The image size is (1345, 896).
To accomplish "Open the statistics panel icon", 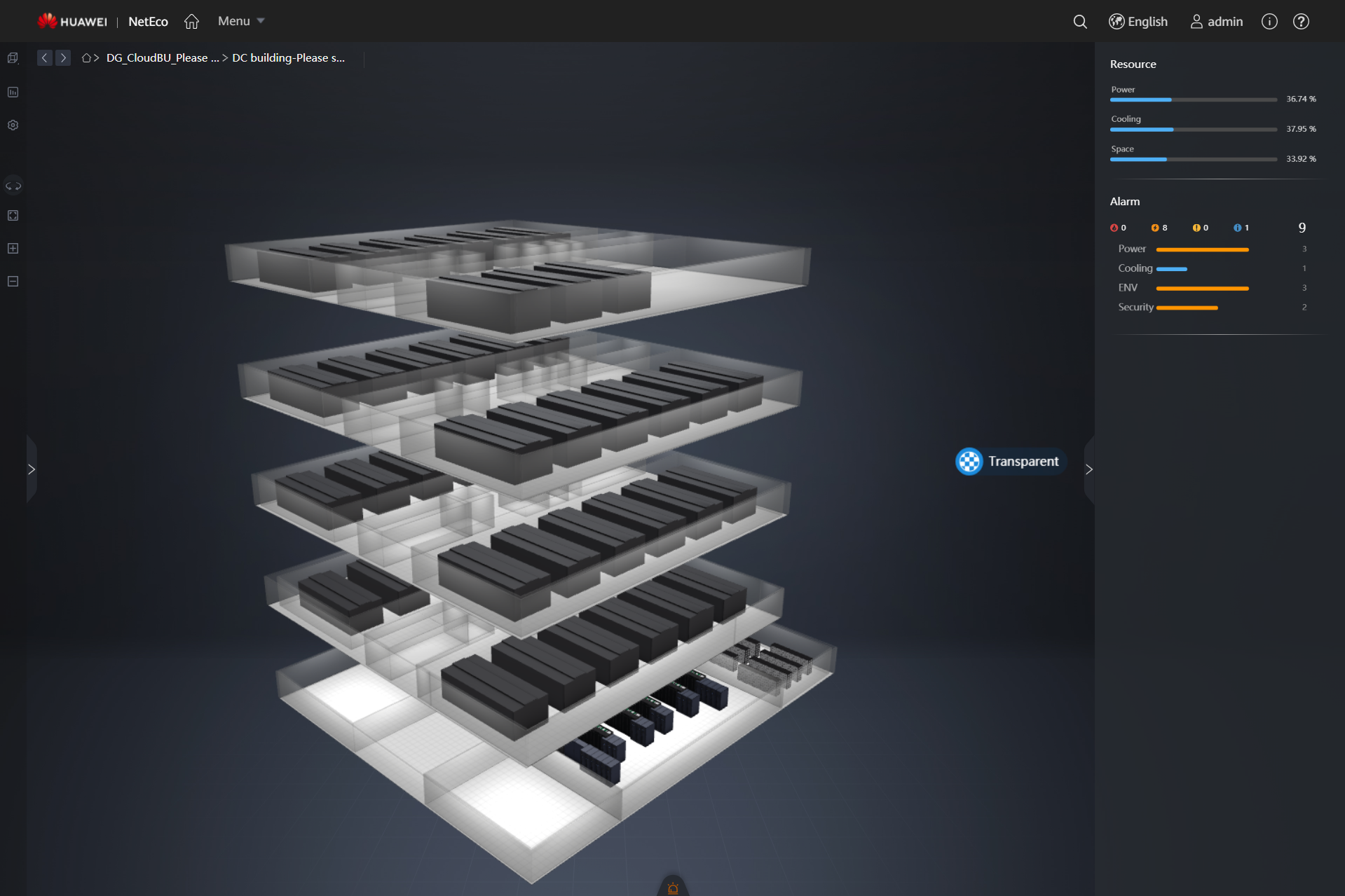I will [13, 92].
